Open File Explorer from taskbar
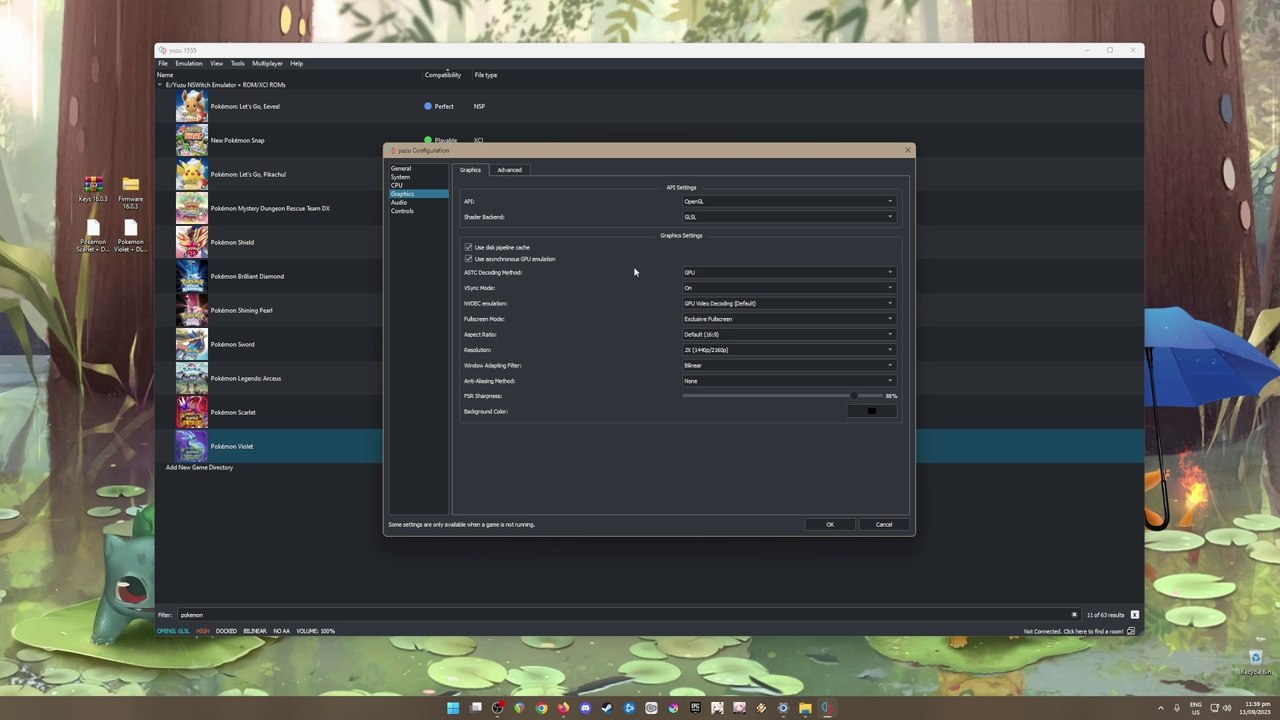 (x=805, y=708)
